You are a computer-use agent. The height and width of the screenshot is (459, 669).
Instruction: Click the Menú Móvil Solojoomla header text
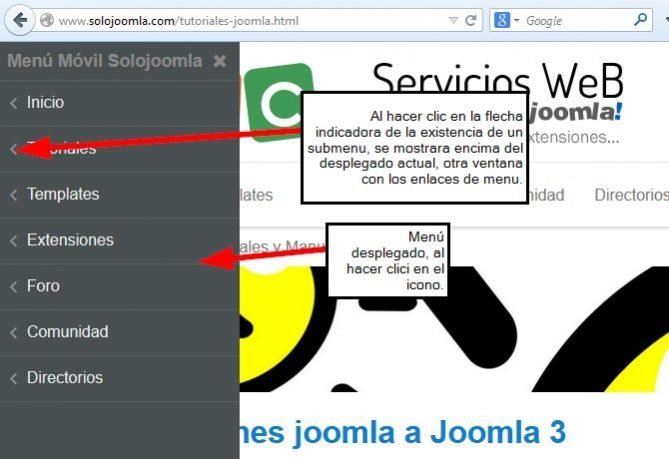point(105,61)
